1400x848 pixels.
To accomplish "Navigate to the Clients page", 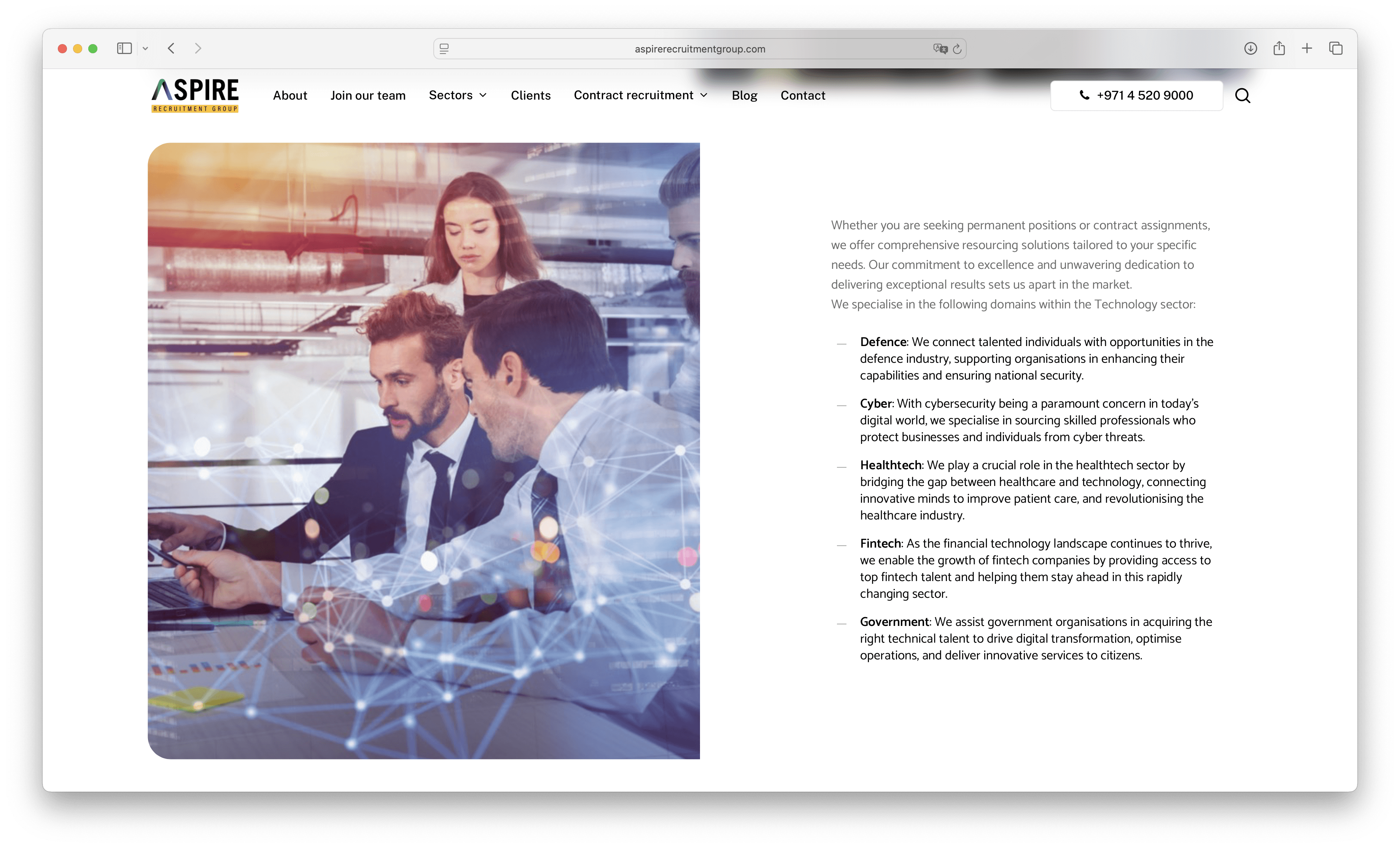I will point(530,95).
